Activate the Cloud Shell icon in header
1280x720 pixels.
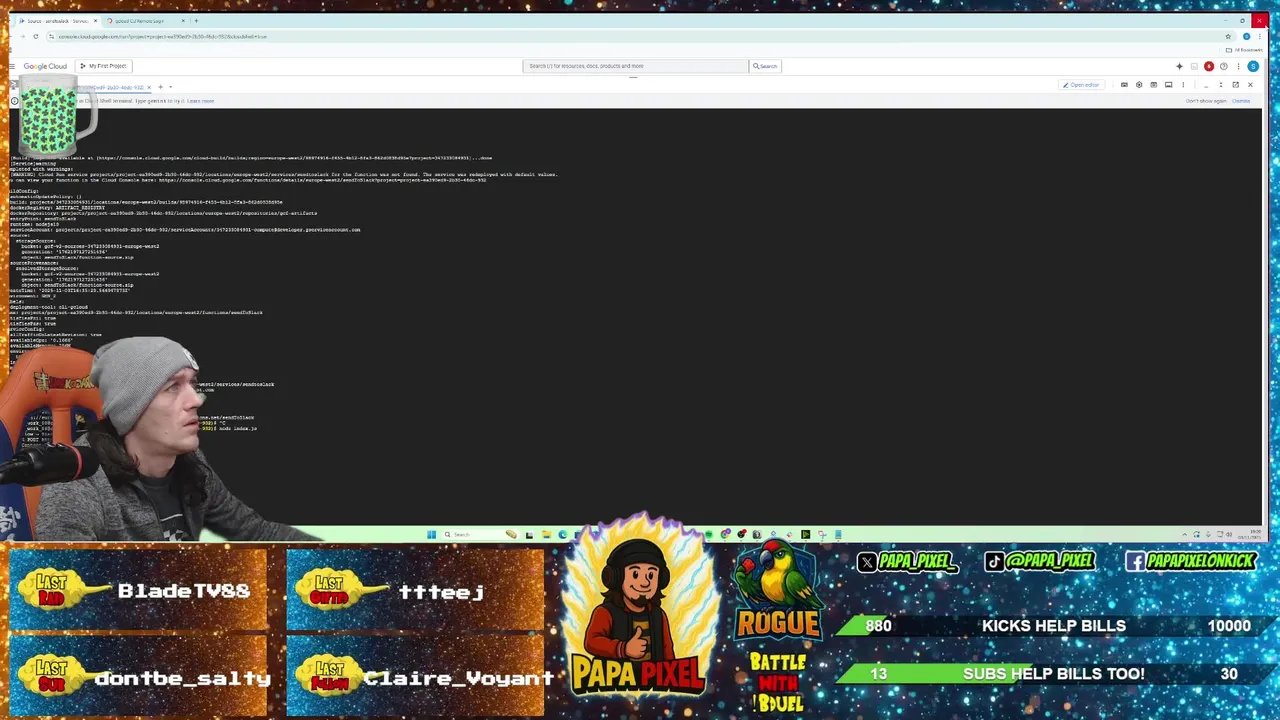pyautogui.click(x=1194, y=67)
